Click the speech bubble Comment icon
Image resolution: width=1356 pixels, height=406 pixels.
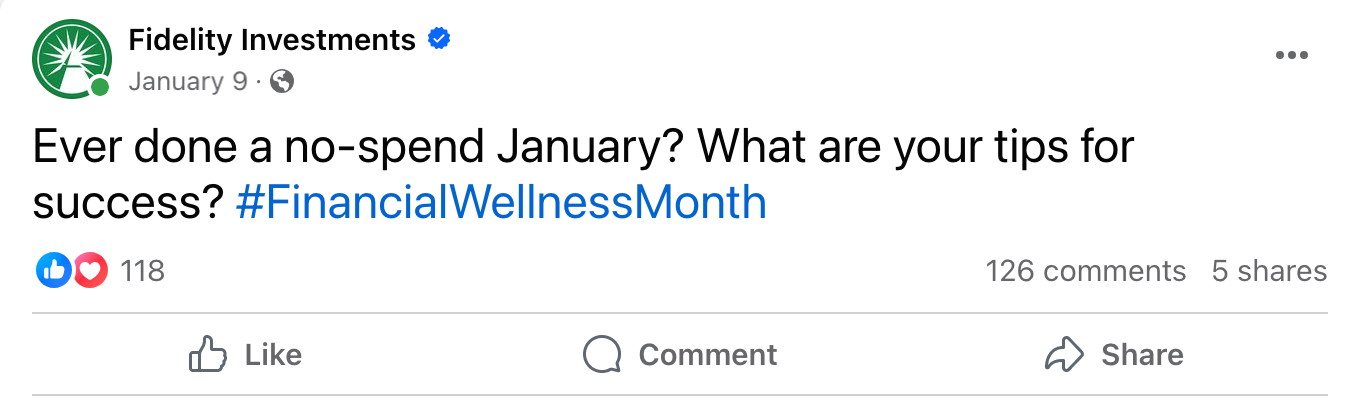[602, 354]
